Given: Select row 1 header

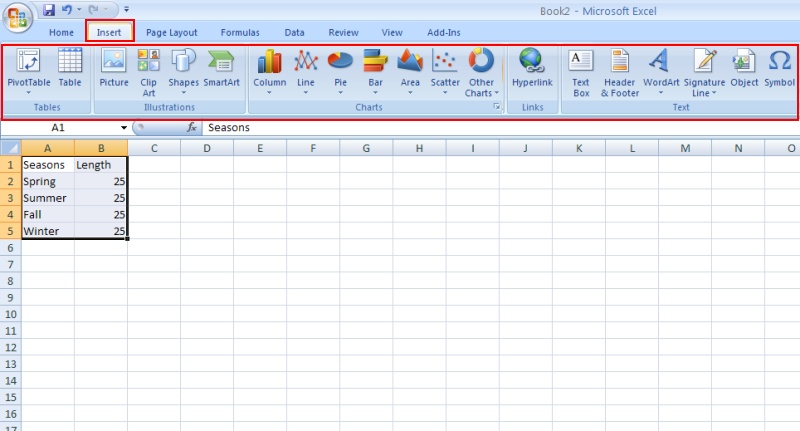Looking at the screenshot, I should click(x=10, y=165).
